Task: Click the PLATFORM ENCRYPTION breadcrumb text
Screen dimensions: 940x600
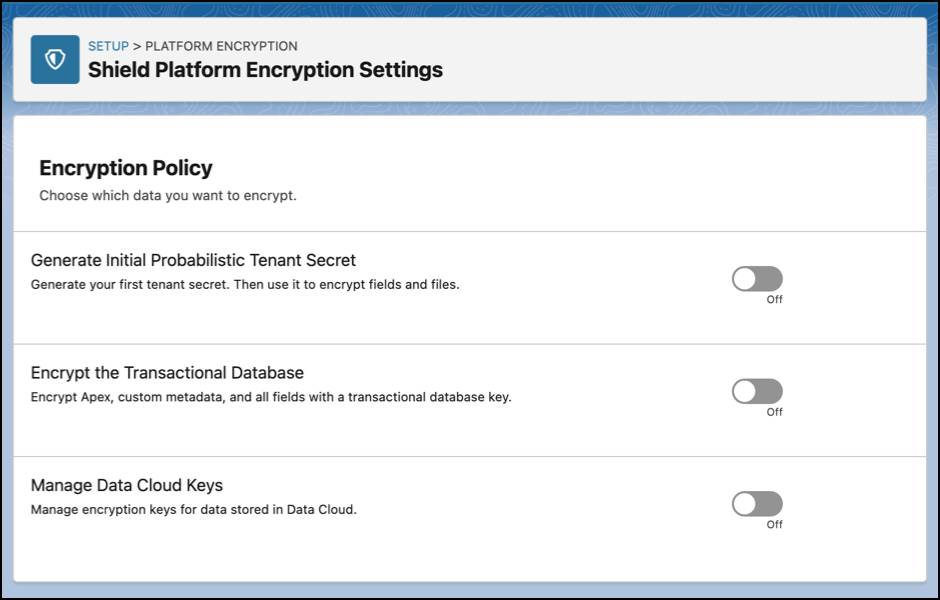Action: pyautogui.click(x=221, y=46)
